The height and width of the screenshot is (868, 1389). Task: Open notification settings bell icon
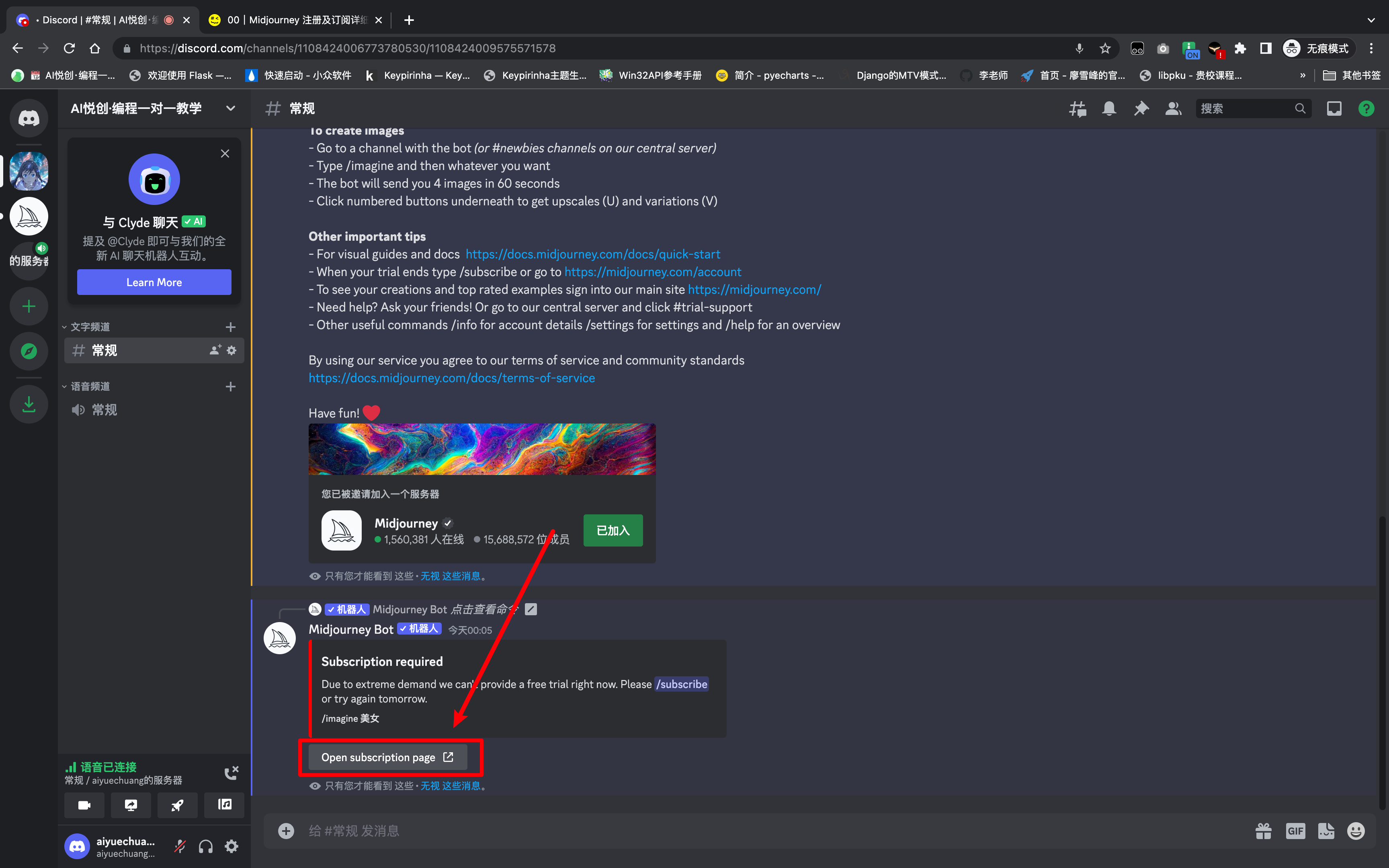(1109, 108)
